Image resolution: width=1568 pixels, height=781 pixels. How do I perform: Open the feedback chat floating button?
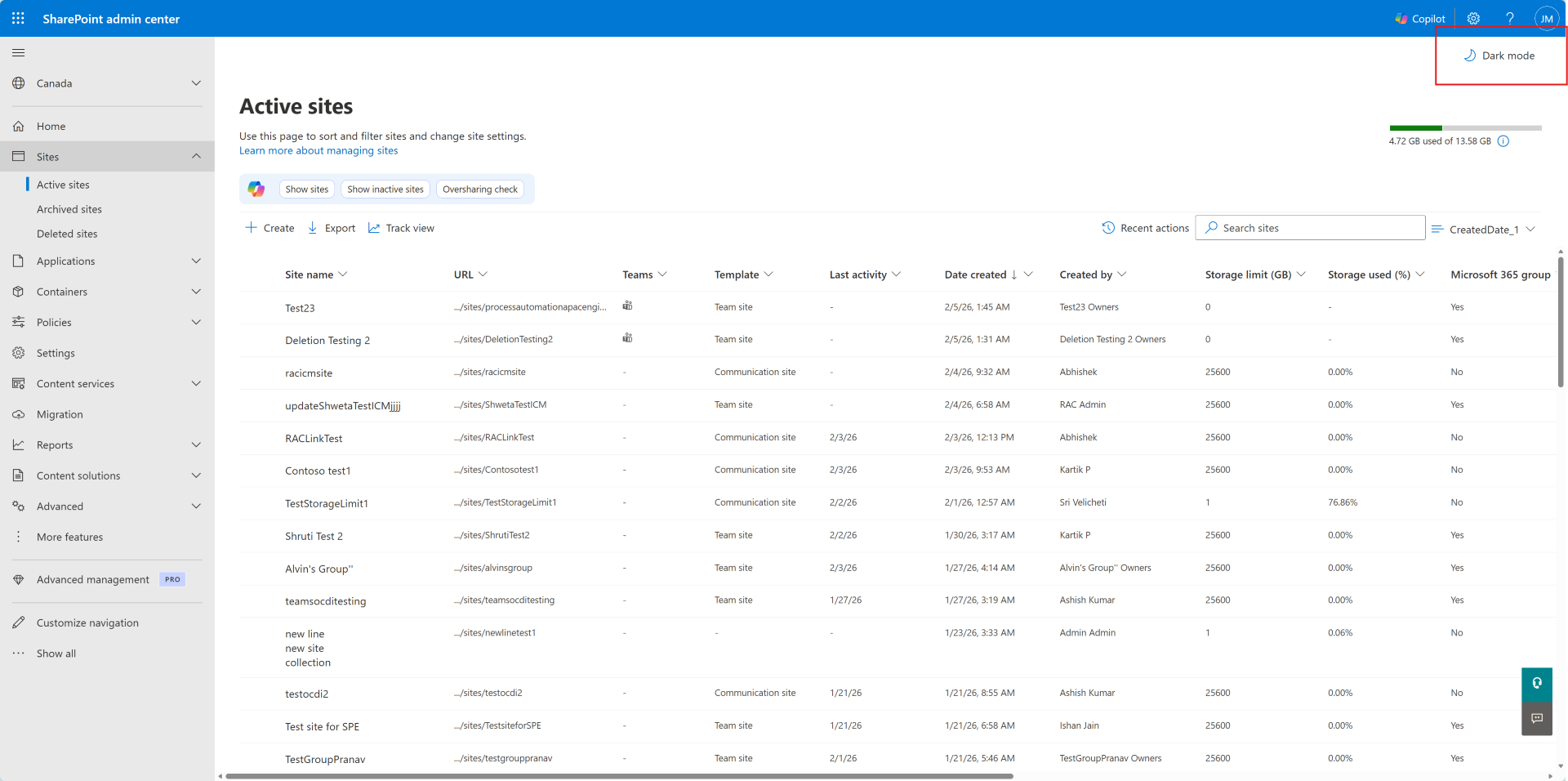coord(1537,719)
